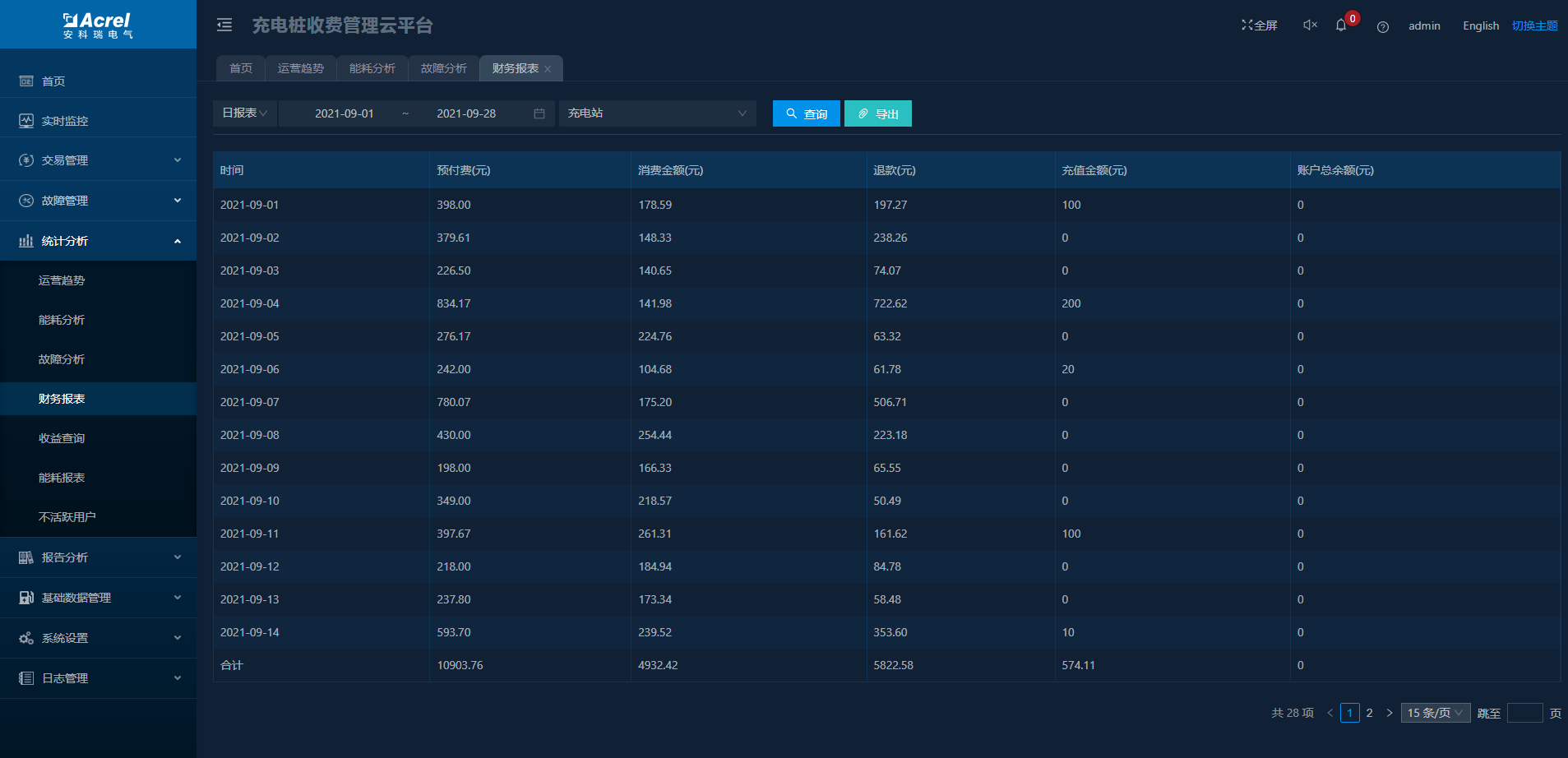Click the 跳至 page number input

tap(1524, 713)
